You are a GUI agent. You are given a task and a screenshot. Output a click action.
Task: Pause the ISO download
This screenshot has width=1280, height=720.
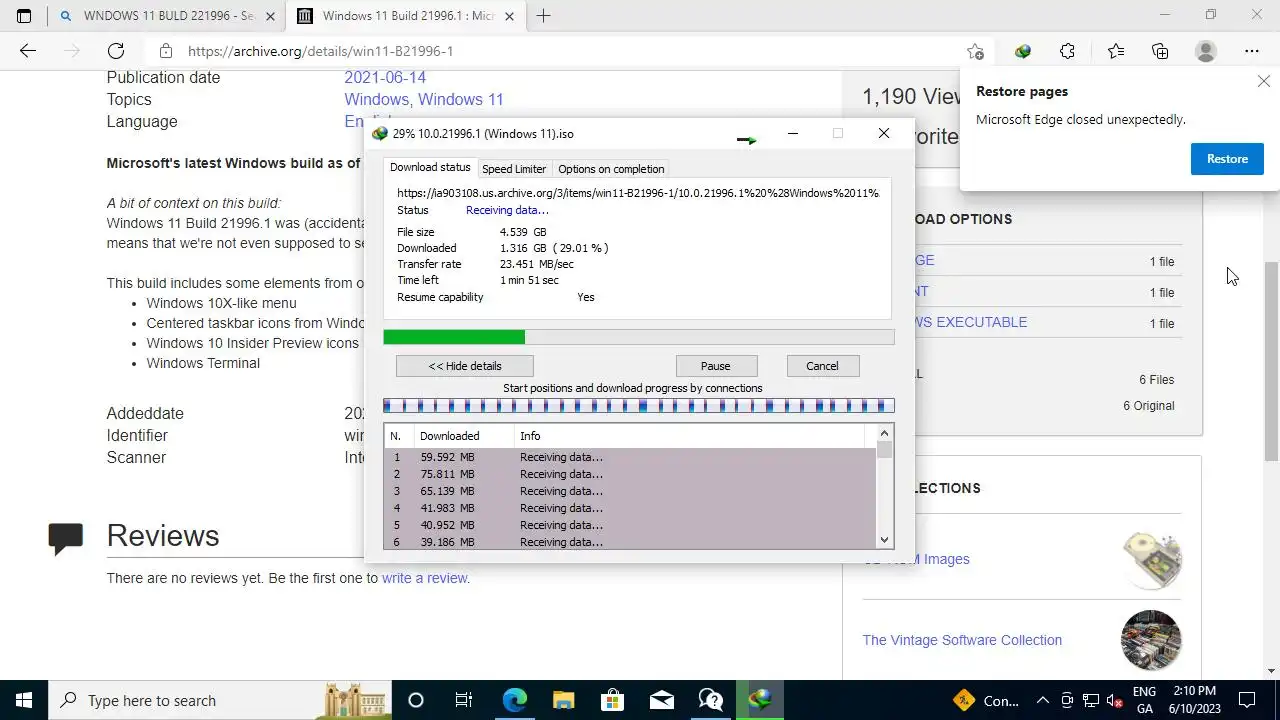pyautogui.click(x=715, y=366)
